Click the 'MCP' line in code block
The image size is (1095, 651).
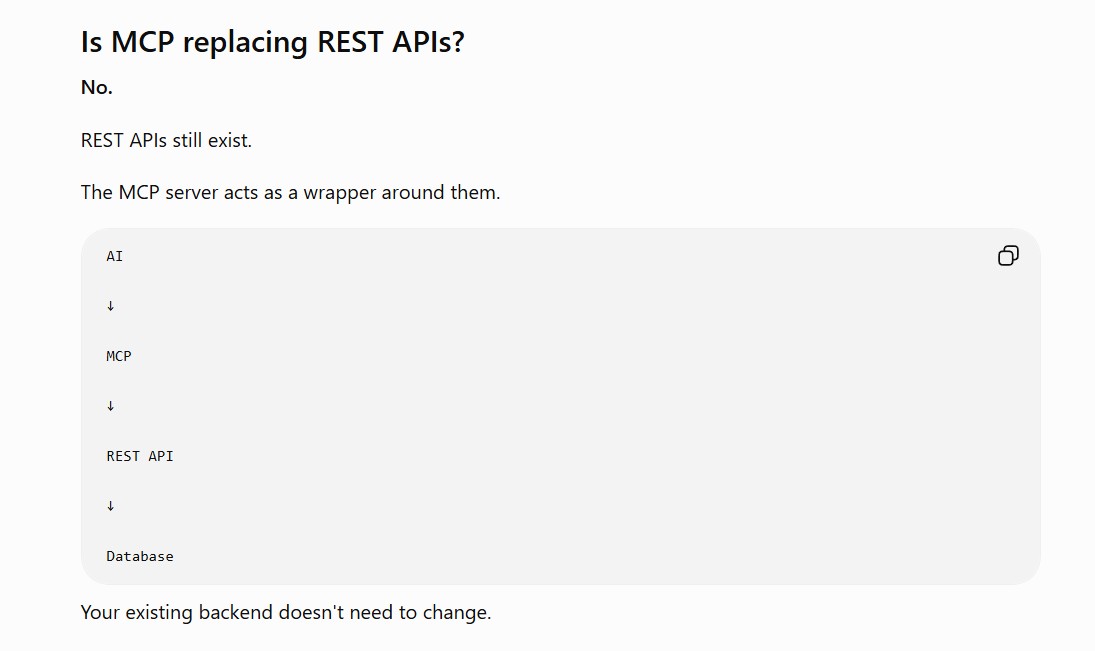point(119,356)
